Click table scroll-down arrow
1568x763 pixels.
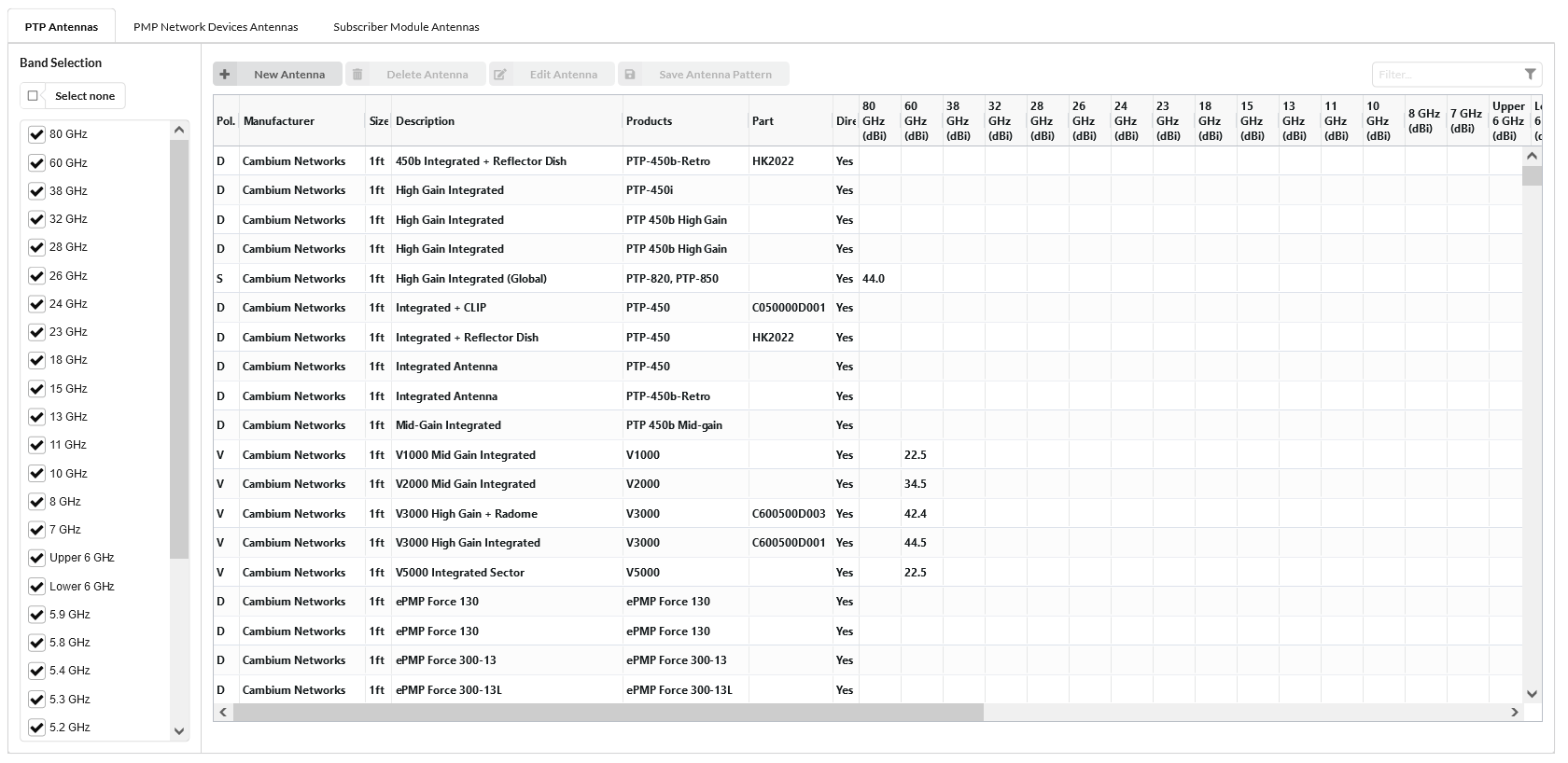[x=1532, y=694]
